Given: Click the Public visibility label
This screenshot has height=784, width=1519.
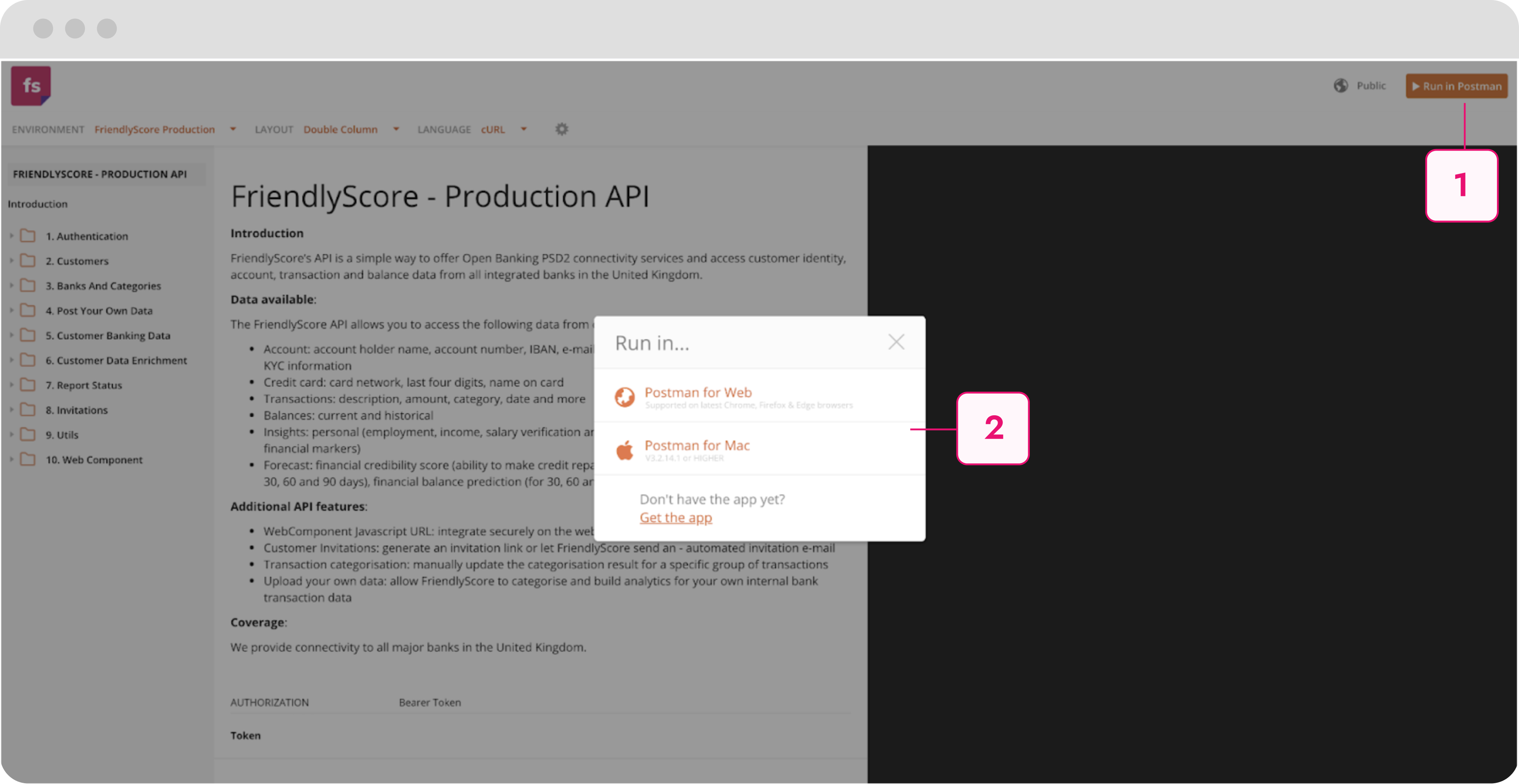Looking at the screenshot, I should pos(1371,85).
